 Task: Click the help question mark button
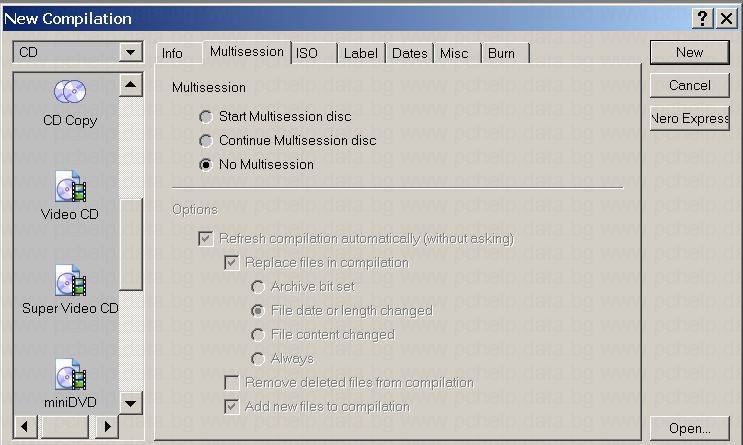click(702, 19)
